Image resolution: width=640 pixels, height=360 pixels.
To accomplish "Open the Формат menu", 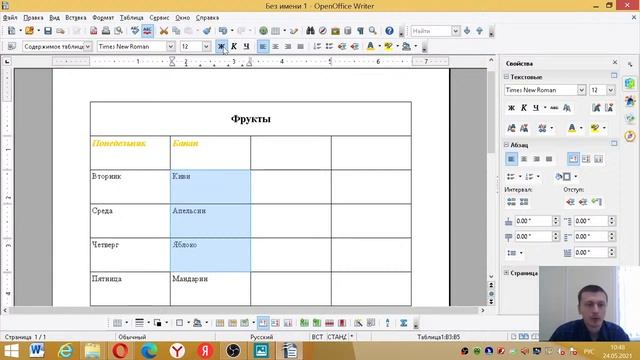I will pos(103,18).
